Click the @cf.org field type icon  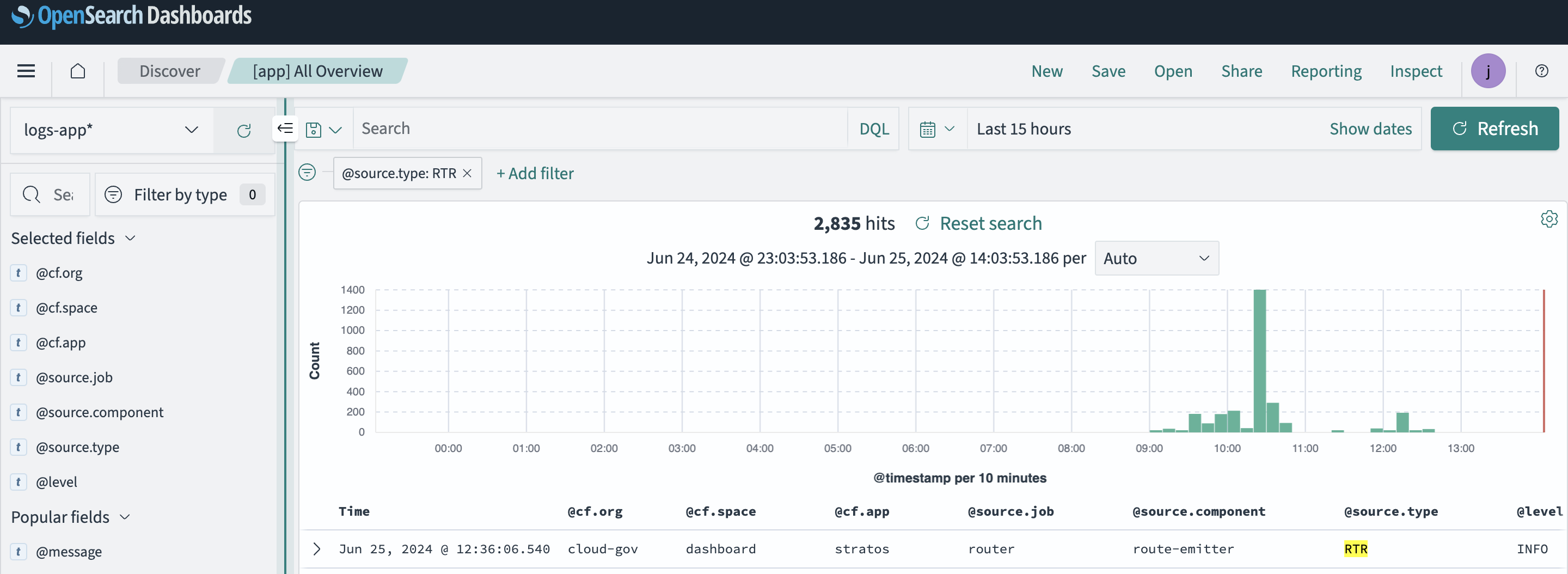click(x=19, y=273)
